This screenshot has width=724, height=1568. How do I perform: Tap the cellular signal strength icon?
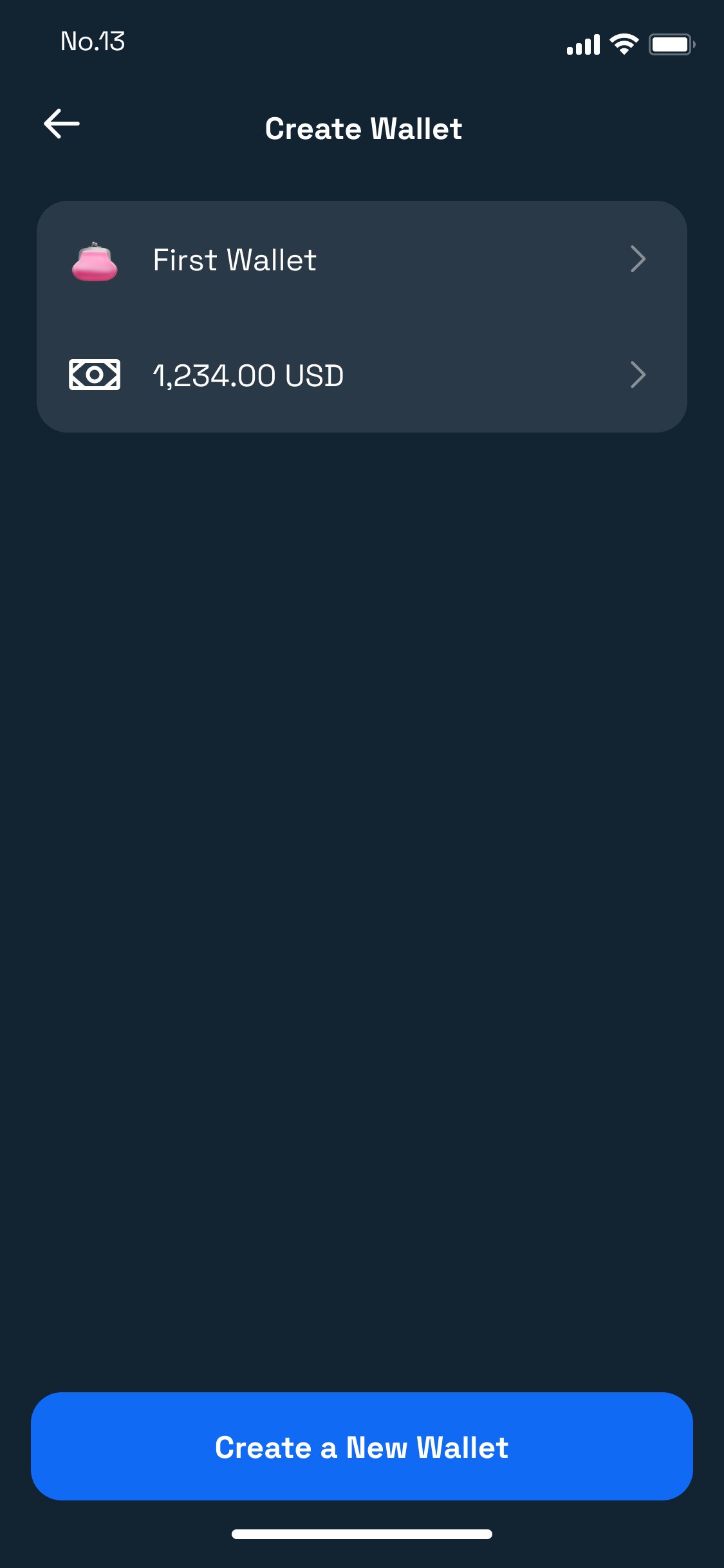[583, 44]
